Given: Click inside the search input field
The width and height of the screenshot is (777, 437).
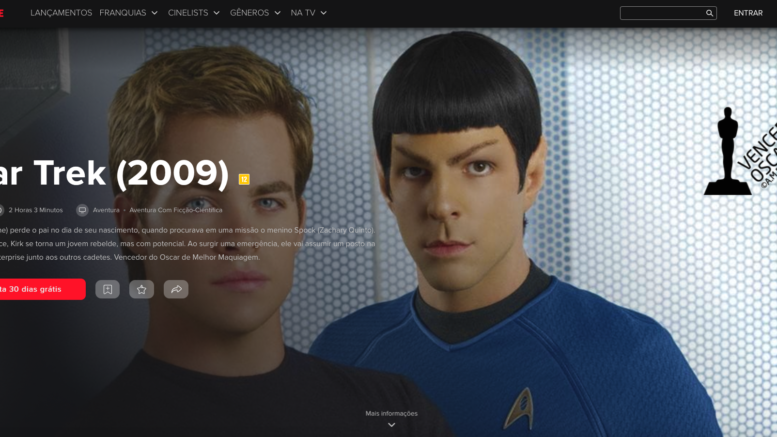Looking at the screenshot, I should 662,13.
